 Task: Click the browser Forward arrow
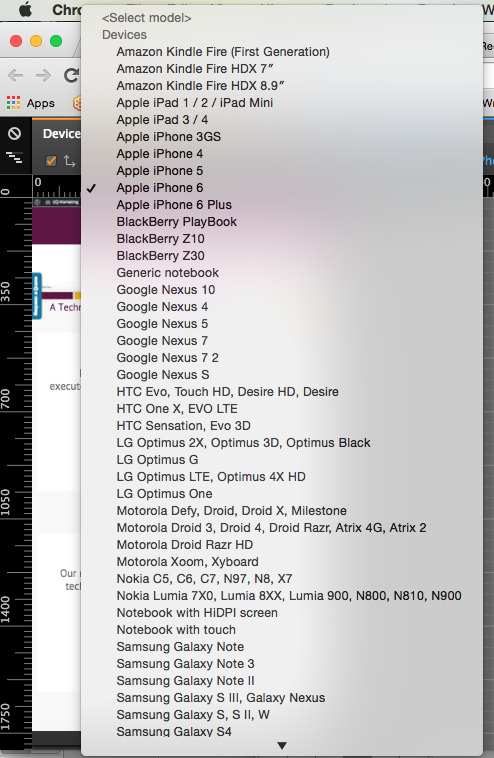(44, 75)
